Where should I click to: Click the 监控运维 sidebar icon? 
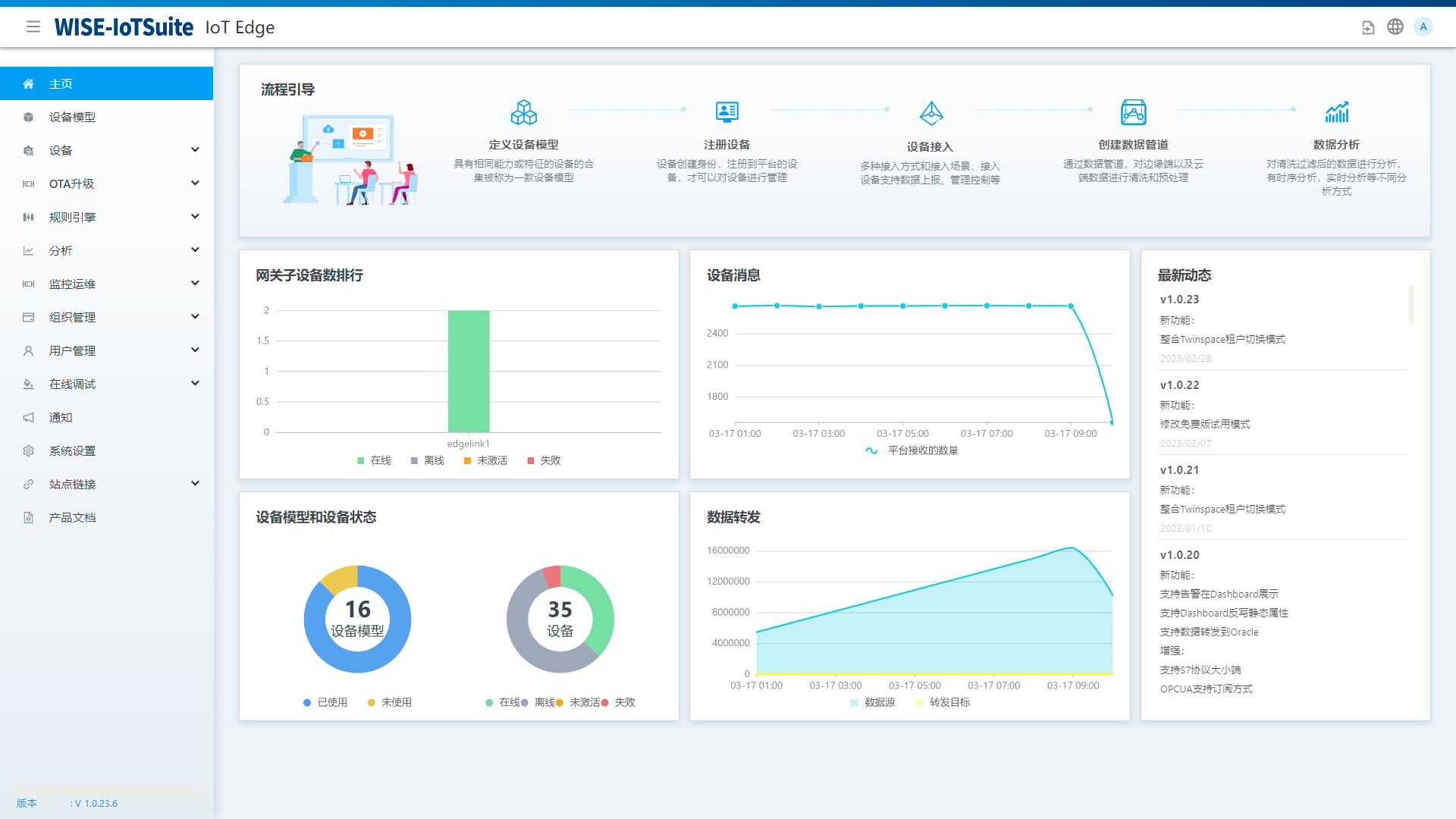(29, 284)
